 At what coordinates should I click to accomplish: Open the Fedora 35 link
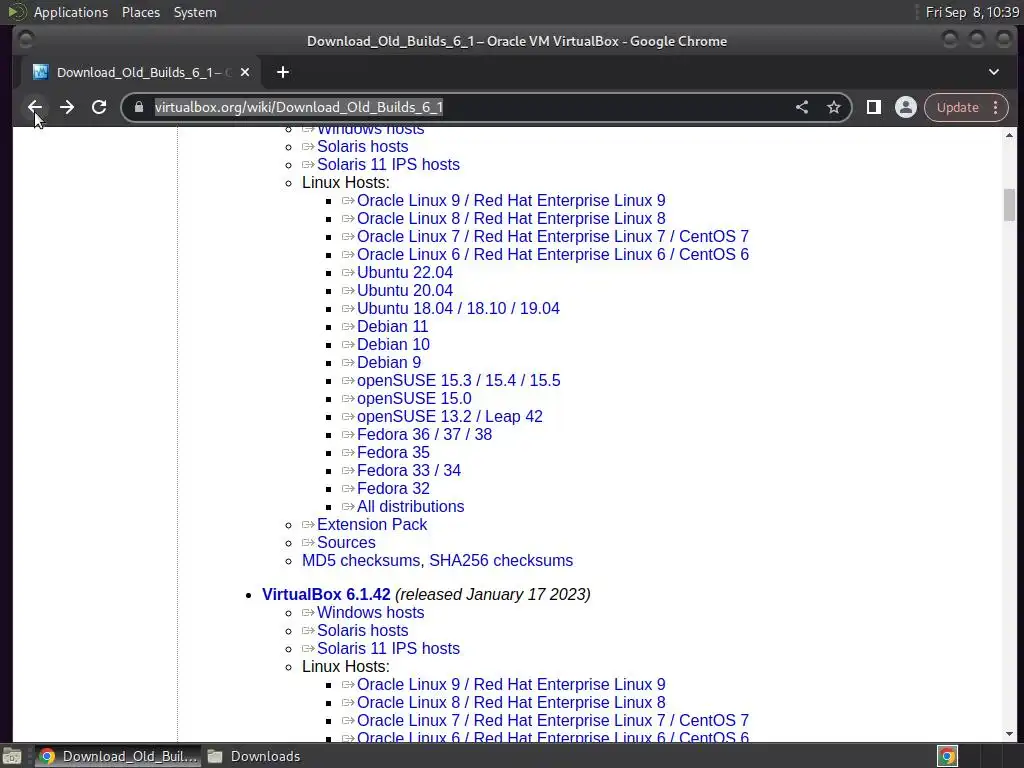point(393,453)
